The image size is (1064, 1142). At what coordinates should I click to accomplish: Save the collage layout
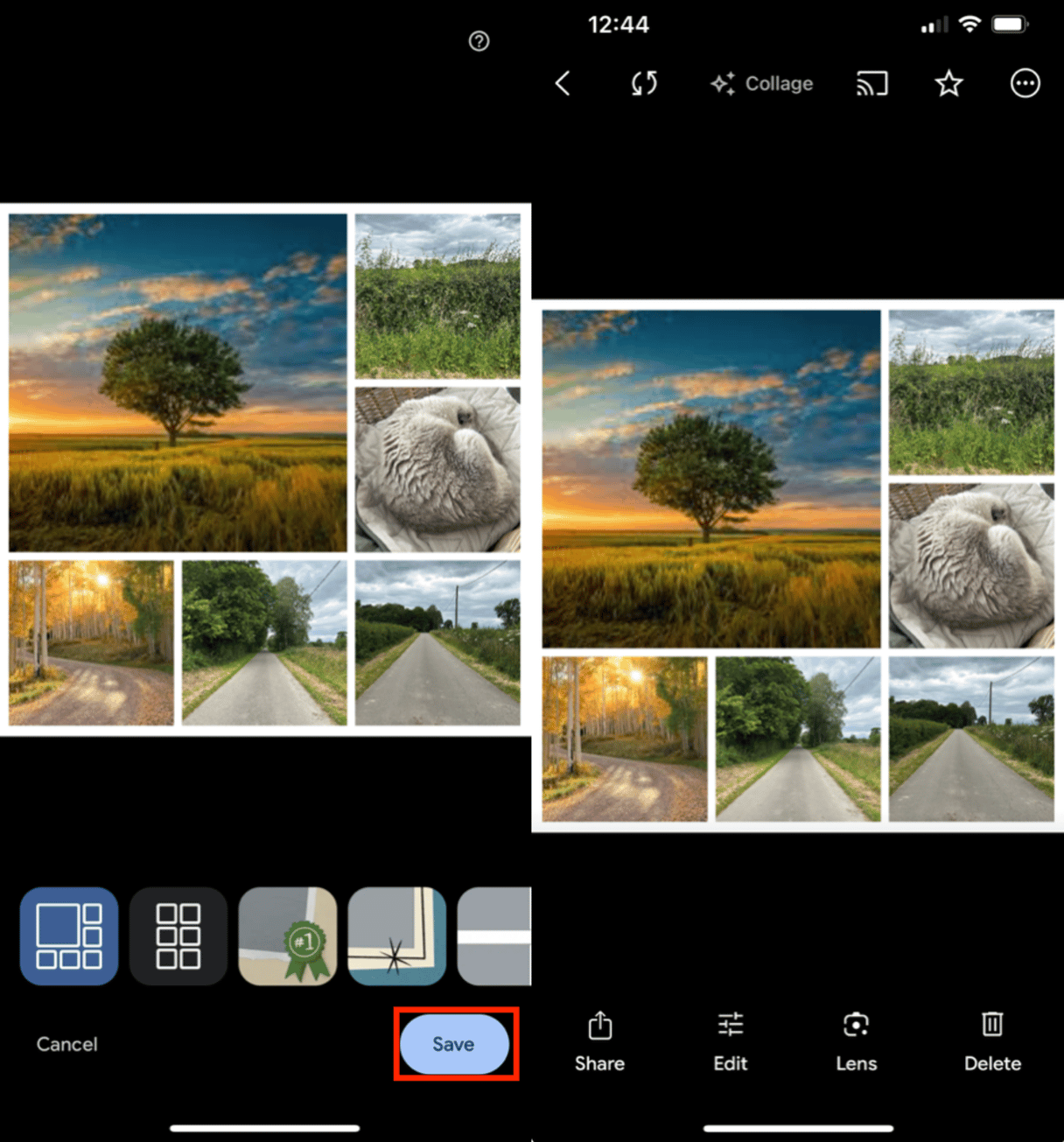(x=454, y=1044)
